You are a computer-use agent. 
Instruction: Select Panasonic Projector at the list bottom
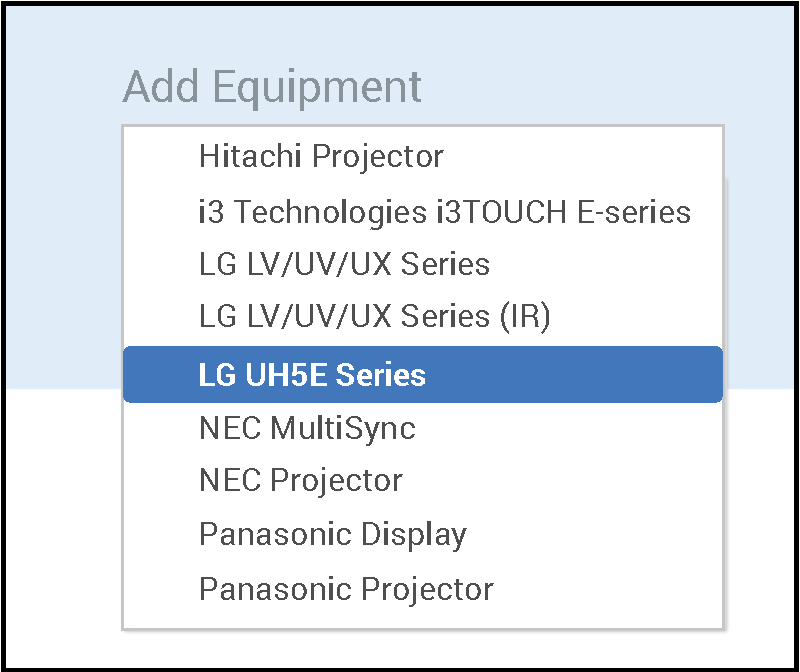[346, 588]
